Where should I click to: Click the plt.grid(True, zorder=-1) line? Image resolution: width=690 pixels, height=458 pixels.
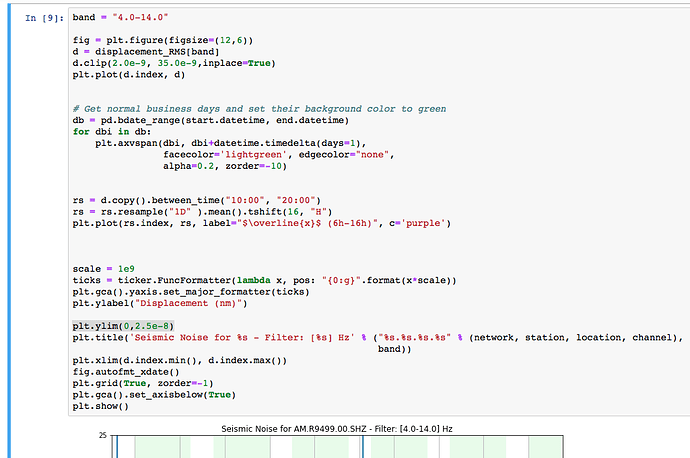pyautogui.click(x=143, y=383)
